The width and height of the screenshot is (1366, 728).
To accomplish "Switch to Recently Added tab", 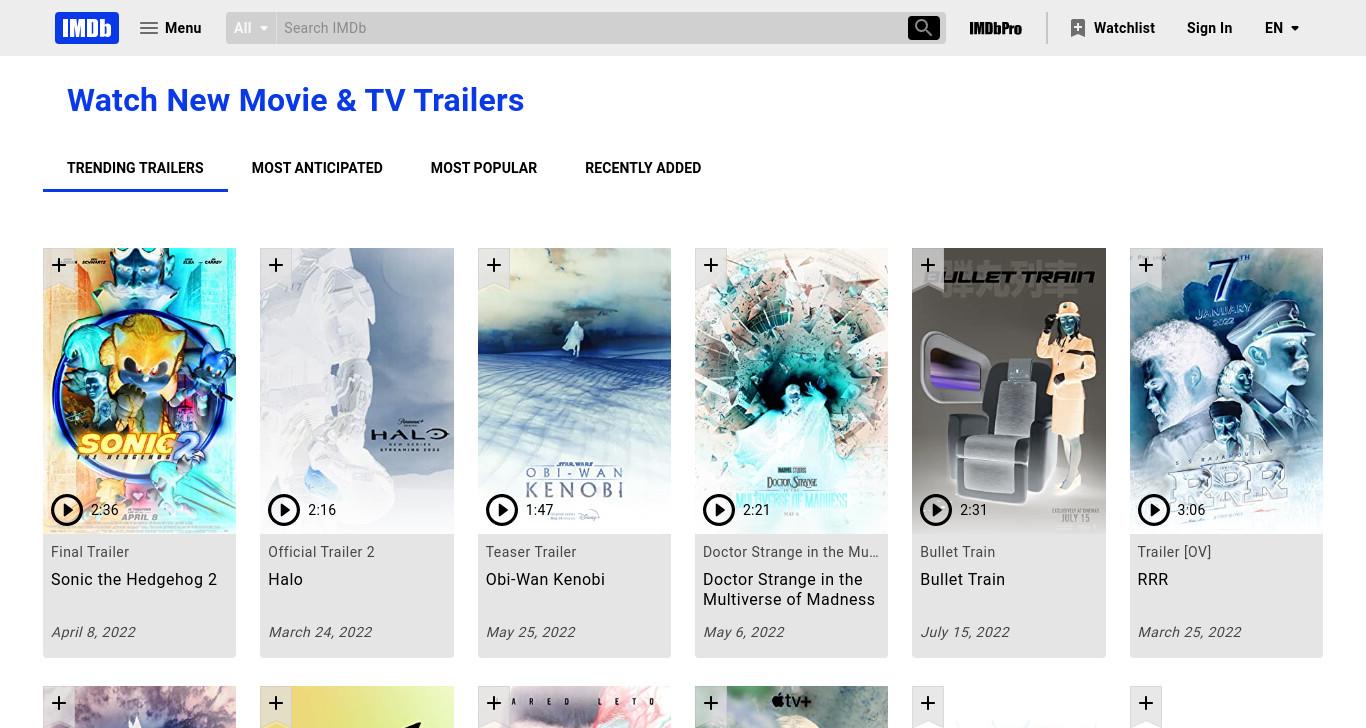I will pyautogui.click(x=643, y=168).
